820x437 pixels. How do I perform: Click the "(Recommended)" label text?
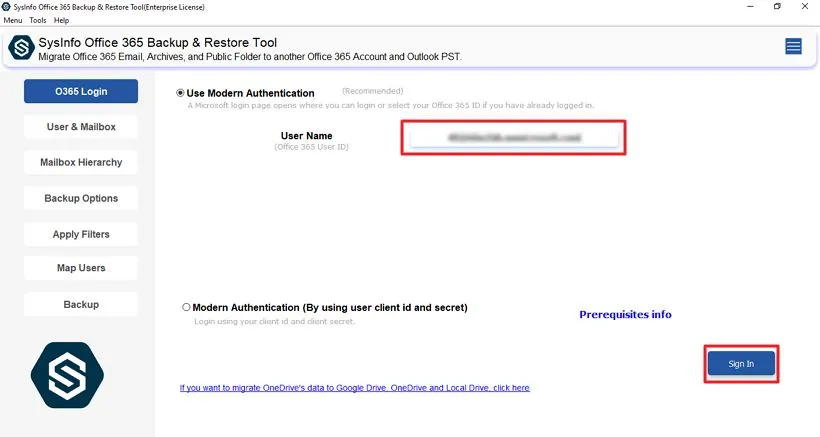pyautogui.click(x=372, y=91)
